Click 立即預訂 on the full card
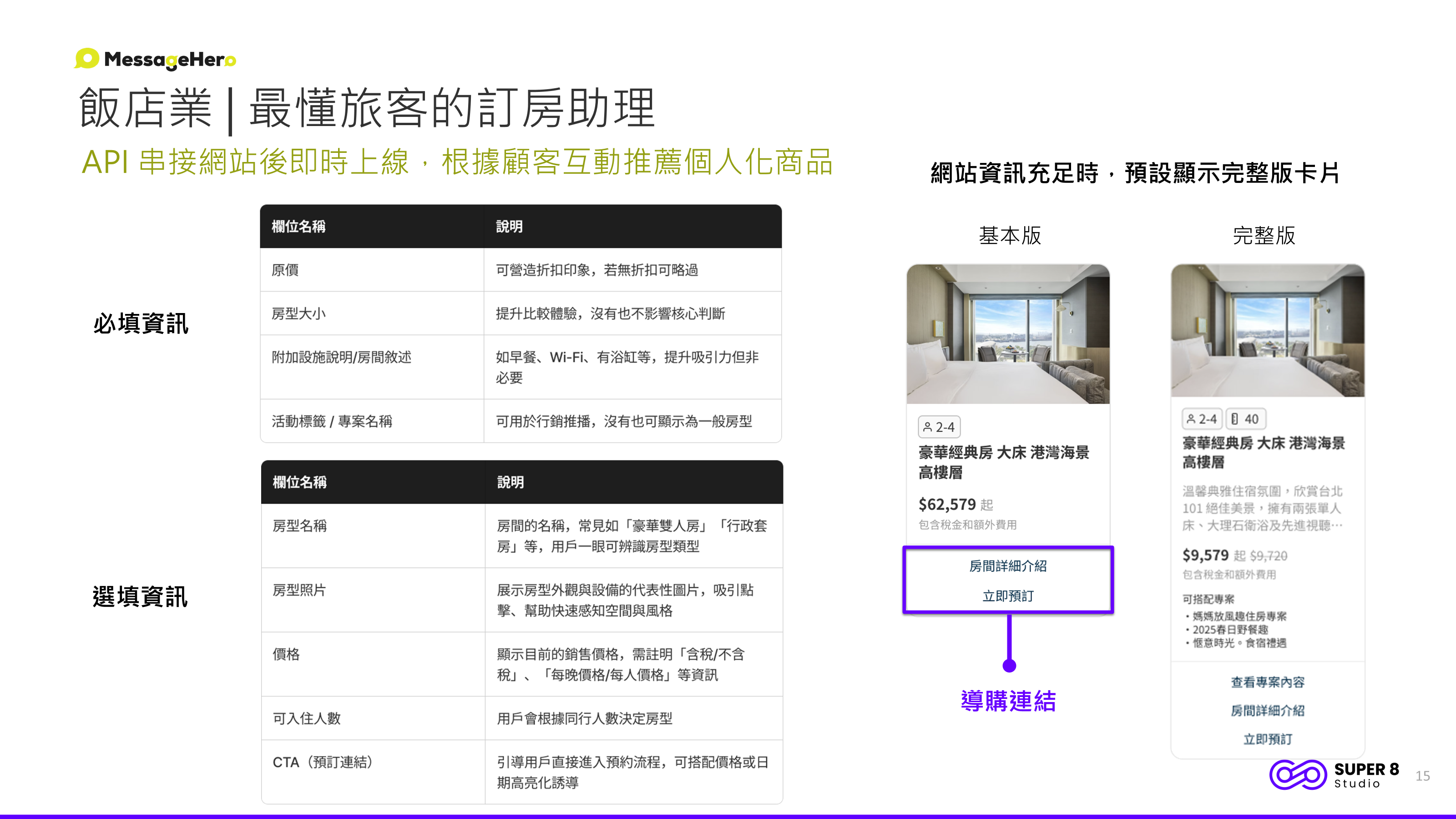The image size is (1456, 819). tap(1268, 739)
